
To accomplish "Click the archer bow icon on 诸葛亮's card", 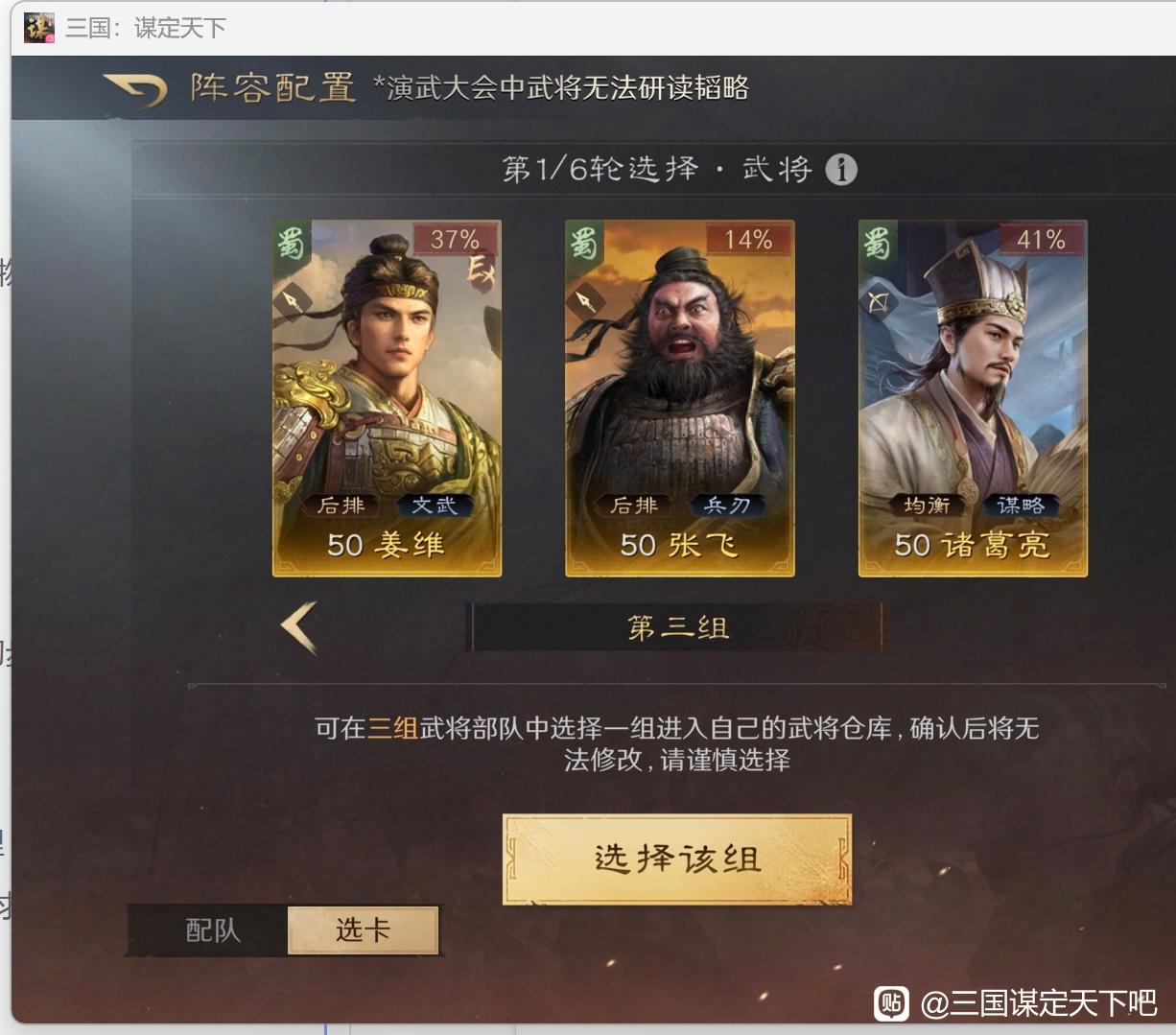I will 878,302.
